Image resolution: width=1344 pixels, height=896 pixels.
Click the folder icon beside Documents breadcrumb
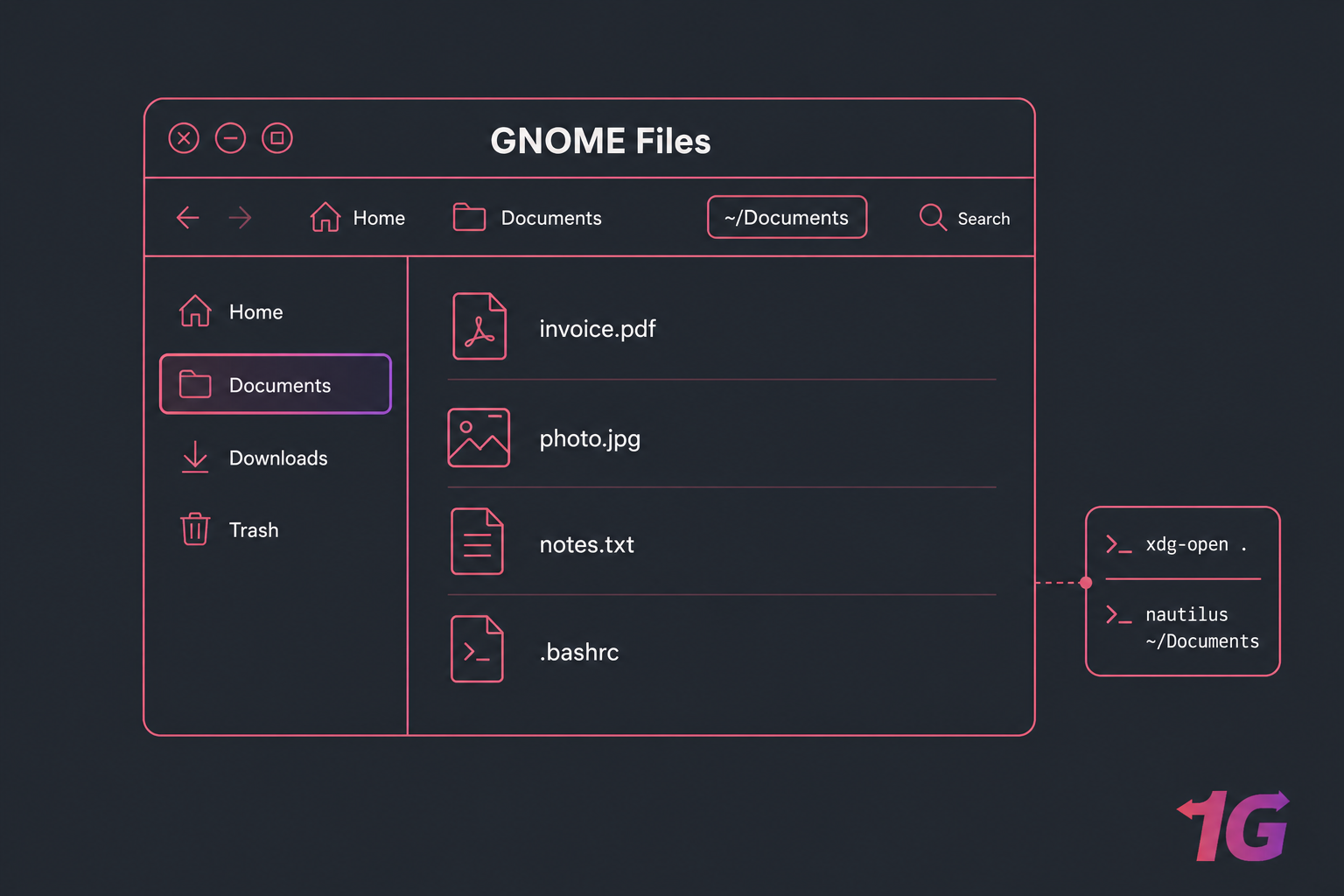click(x=469, y=216)
